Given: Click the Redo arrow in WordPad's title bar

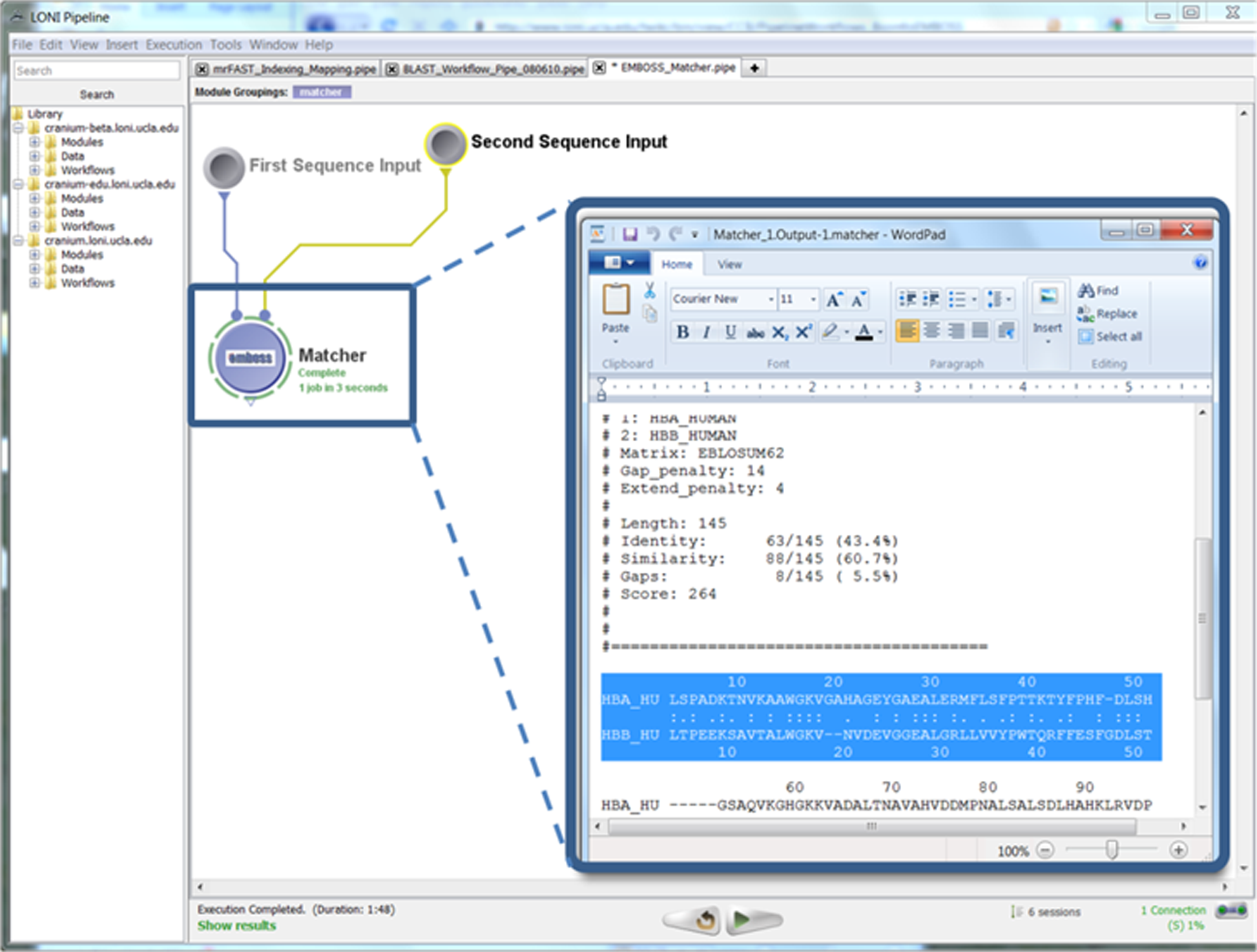Looking at the screenshot, I should point(676,234).
